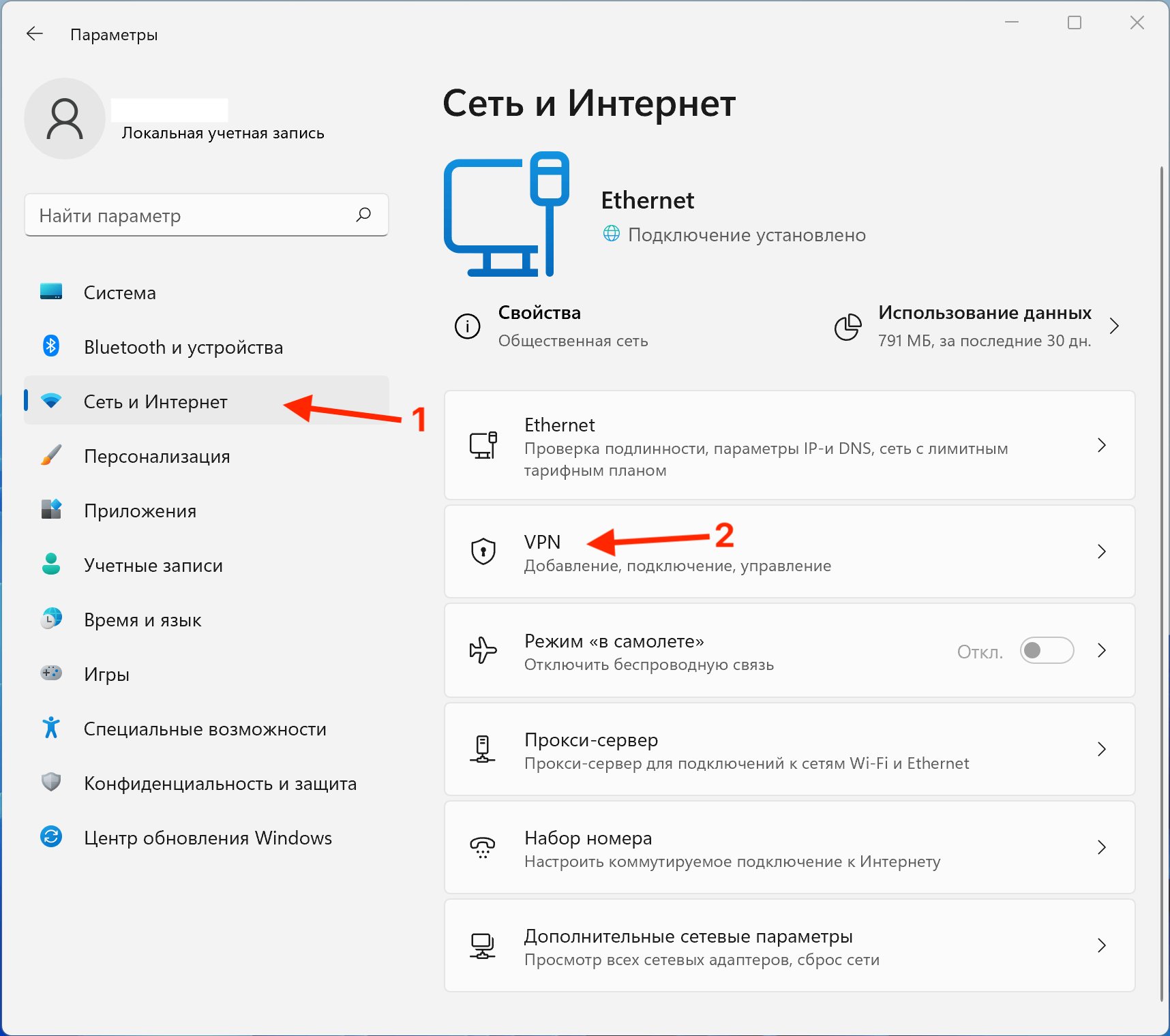Expand Data usage chevron
1170x1036 pixels.
(x=1114, y=326)
